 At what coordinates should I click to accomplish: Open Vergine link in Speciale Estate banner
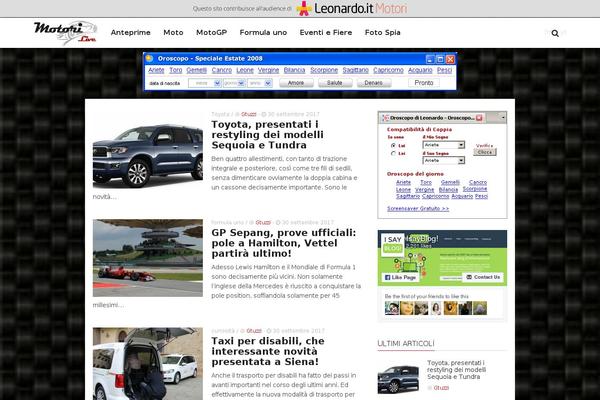pyautogui.click(x=268, y=70)
